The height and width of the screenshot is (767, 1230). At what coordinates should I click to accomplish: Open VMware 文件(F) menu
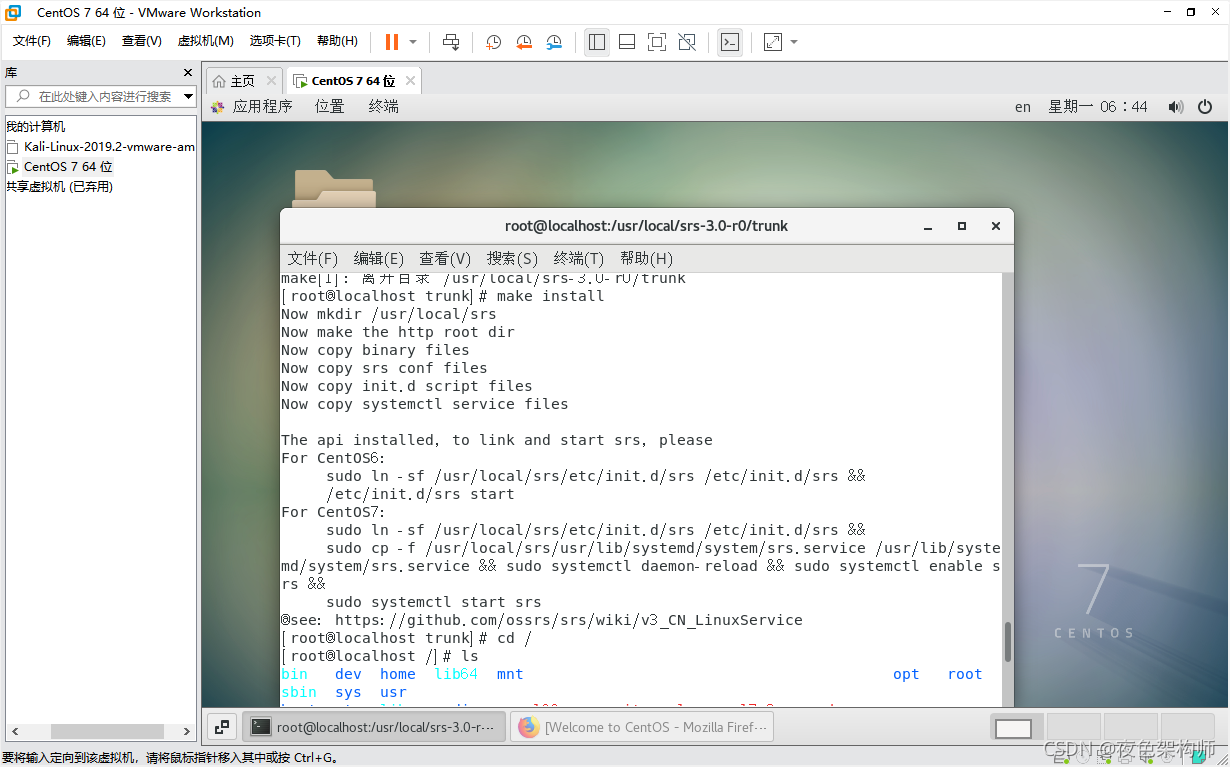coord(32,41)
